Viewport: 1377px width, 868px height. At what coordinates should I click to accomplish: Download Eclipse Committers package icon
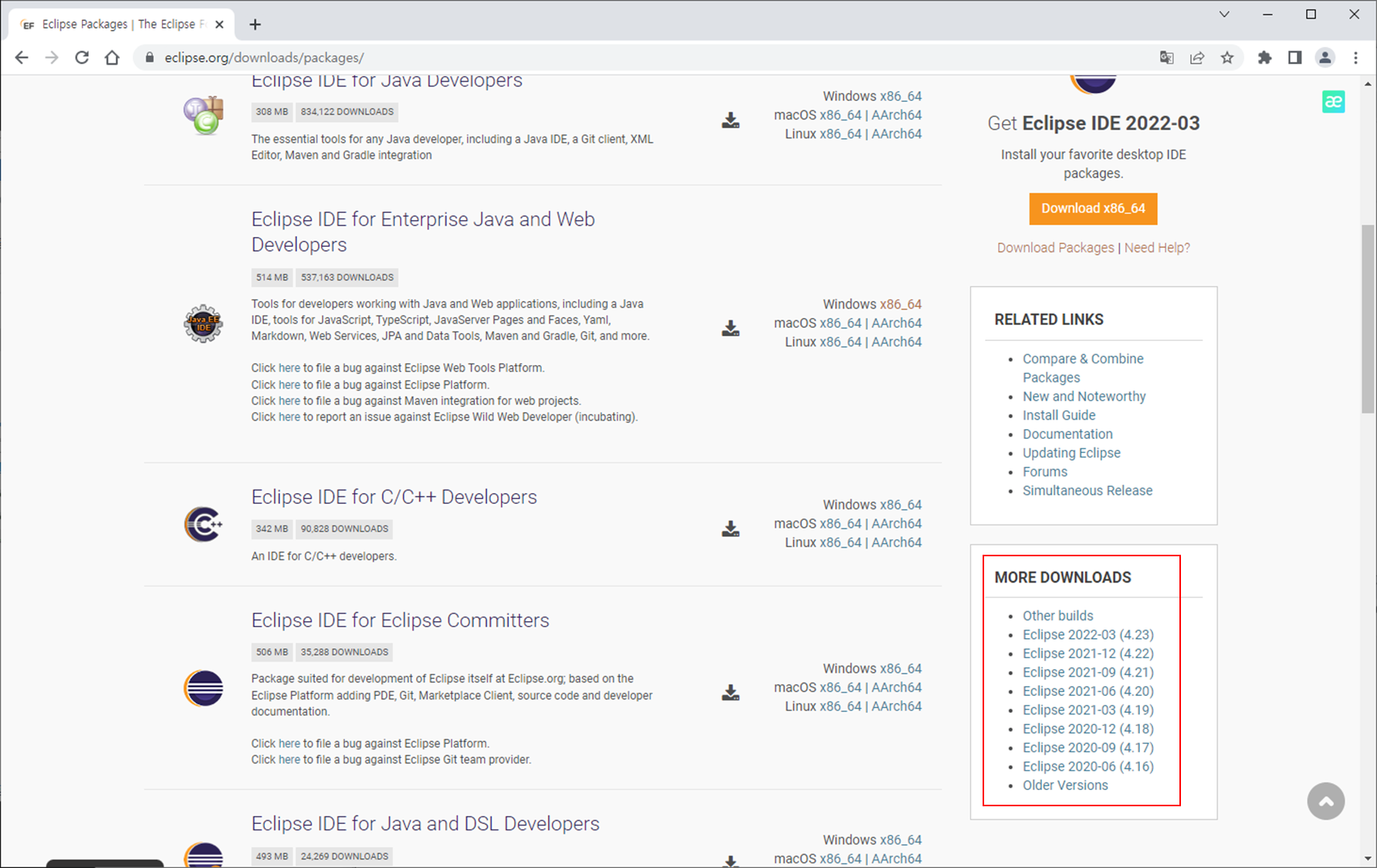(x=730, y=692)
